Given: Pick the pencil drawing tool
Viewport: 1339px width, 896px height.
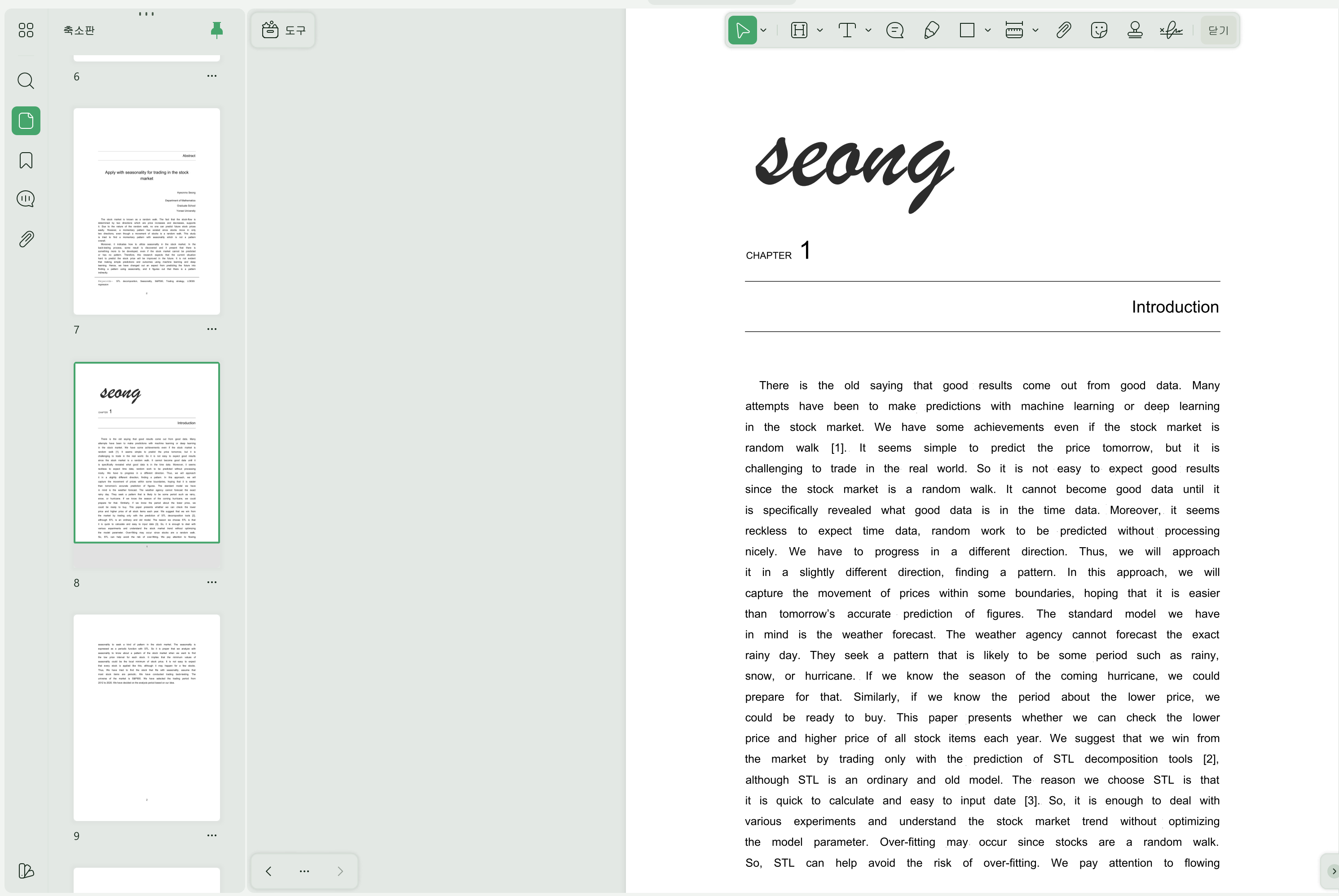Looking at the screenshot, I should pyautogui.click(x=931, y=30).
